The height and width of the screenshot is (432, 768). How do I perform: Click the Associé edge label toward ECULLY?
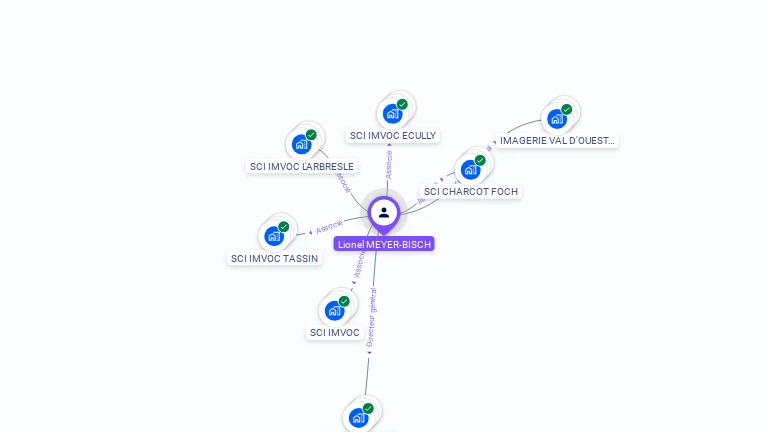[x=389, y=165]
